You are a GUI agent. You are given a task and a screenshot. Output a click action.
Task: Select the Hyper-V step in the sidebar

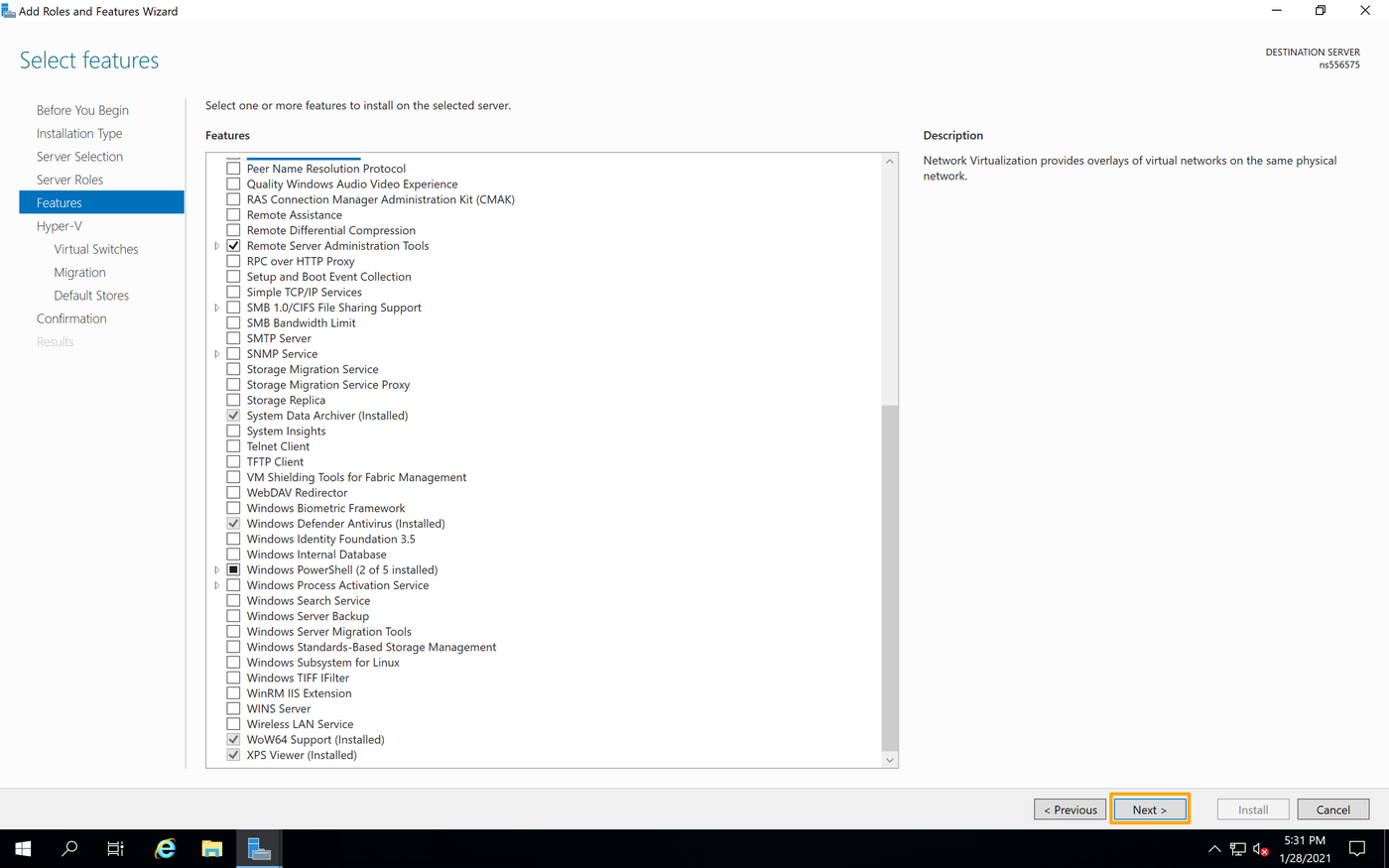60,225
